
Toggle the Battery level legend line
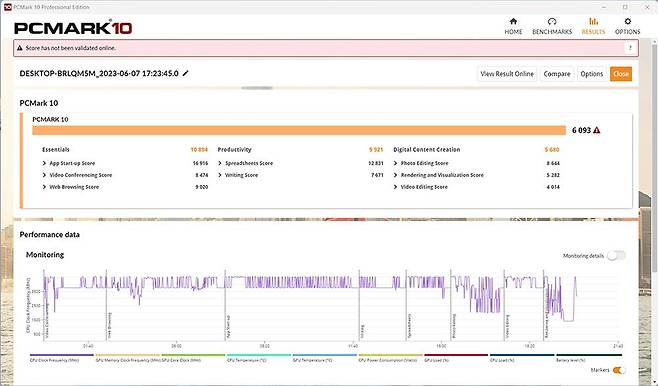pyautogui.click(x=589, y=355)
